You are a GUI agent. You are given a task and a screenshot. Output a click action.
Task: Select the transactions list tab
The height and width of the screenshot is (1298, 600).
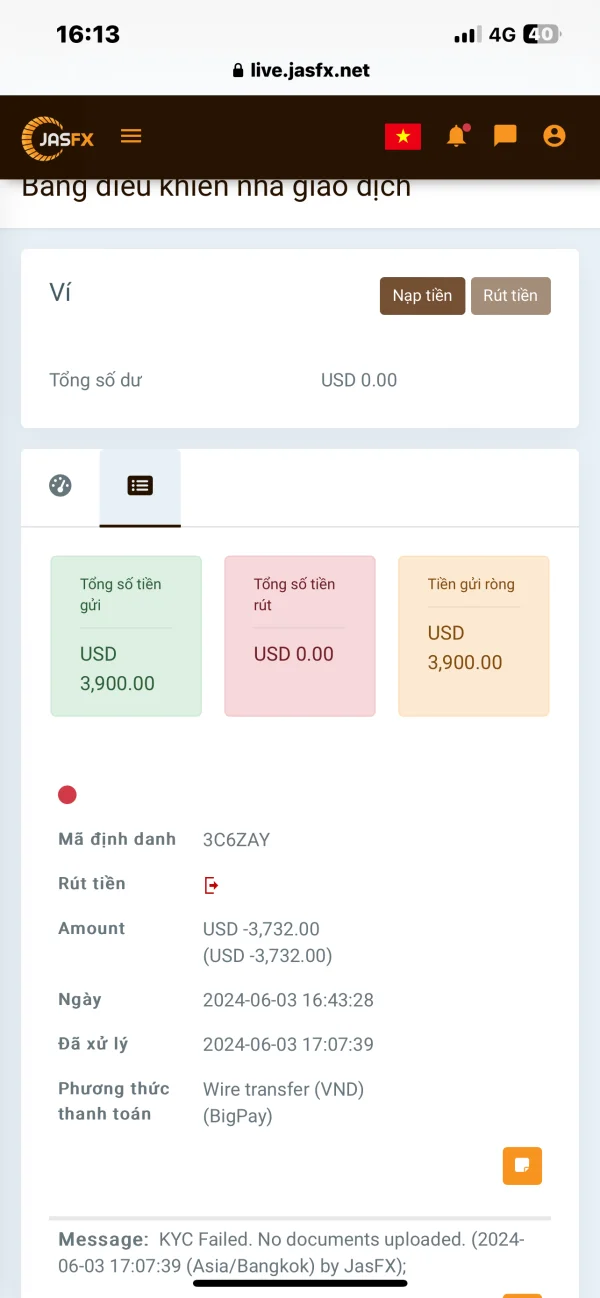[140, 486]
